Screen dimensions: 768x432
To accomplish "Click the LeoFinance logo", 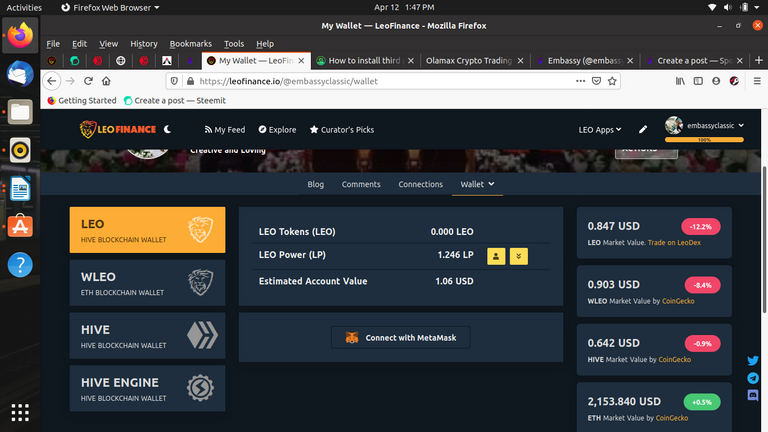I will click(118, 129).
